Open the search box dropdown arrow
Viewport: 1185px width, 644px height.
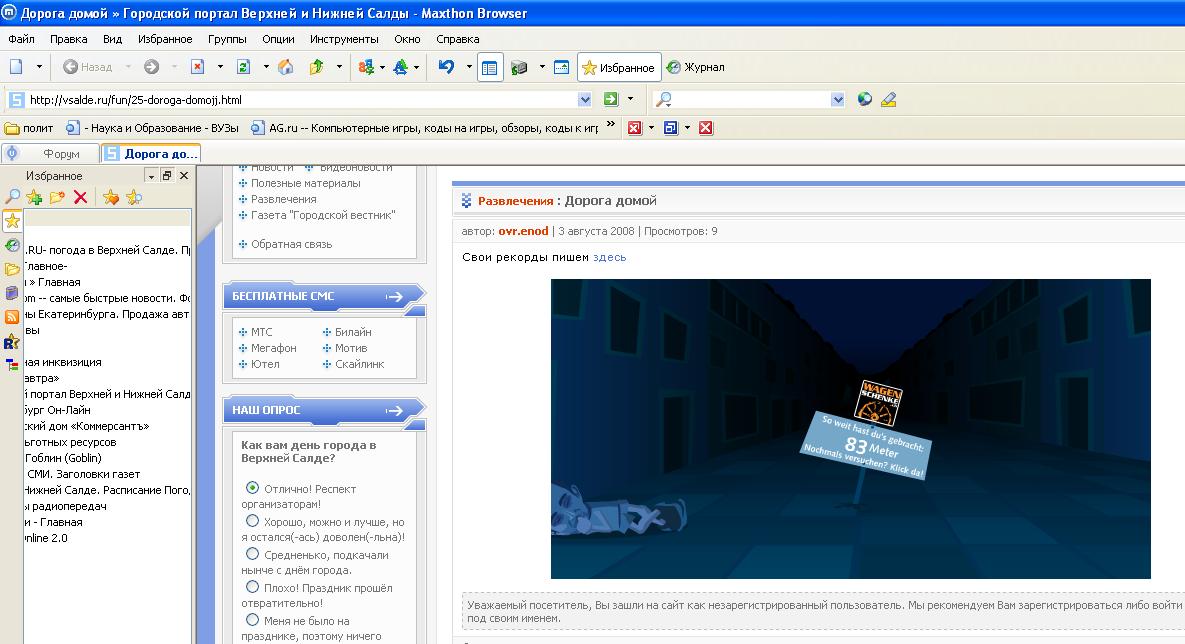(838, 99)
